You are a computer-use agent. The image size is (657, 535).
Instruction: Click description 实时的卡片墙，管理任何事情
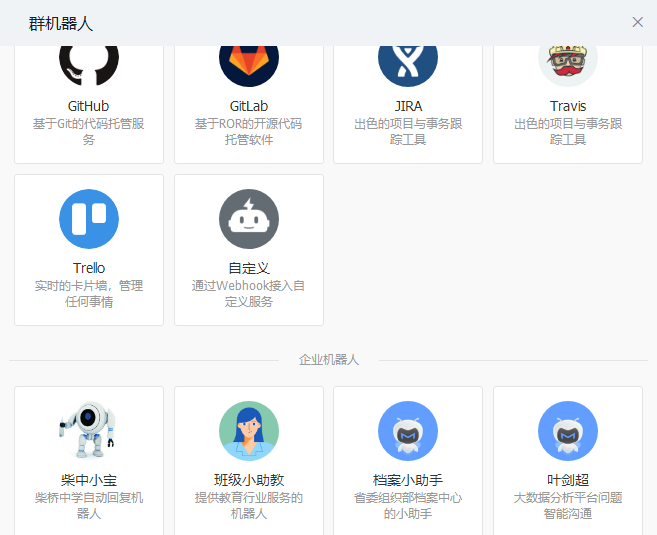pyautogui.click(x=89, y=294)
